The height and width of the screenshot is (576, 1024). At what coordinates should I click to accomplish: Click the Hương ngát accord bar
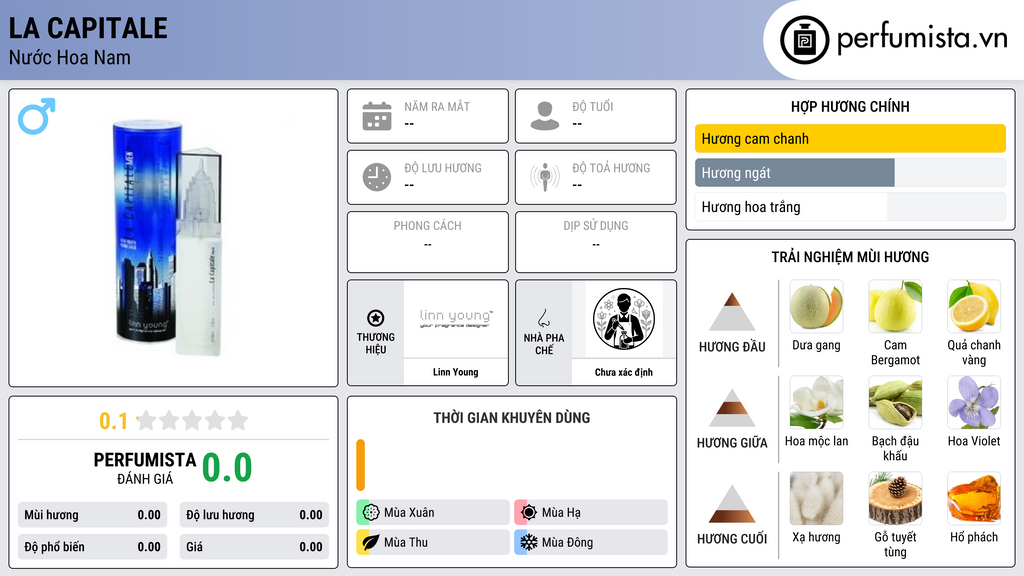click(850, 173)
